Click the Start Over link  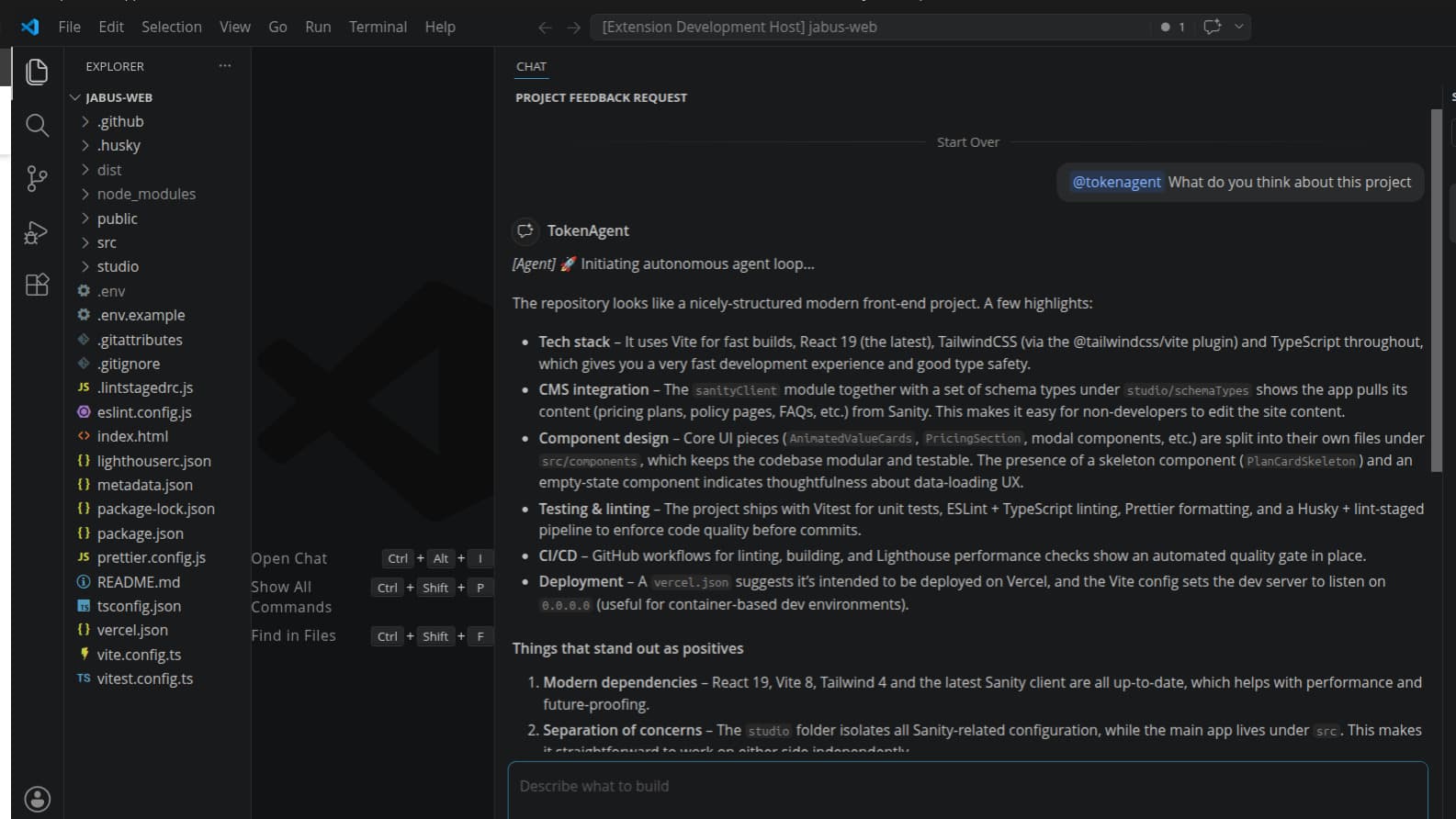967,142
